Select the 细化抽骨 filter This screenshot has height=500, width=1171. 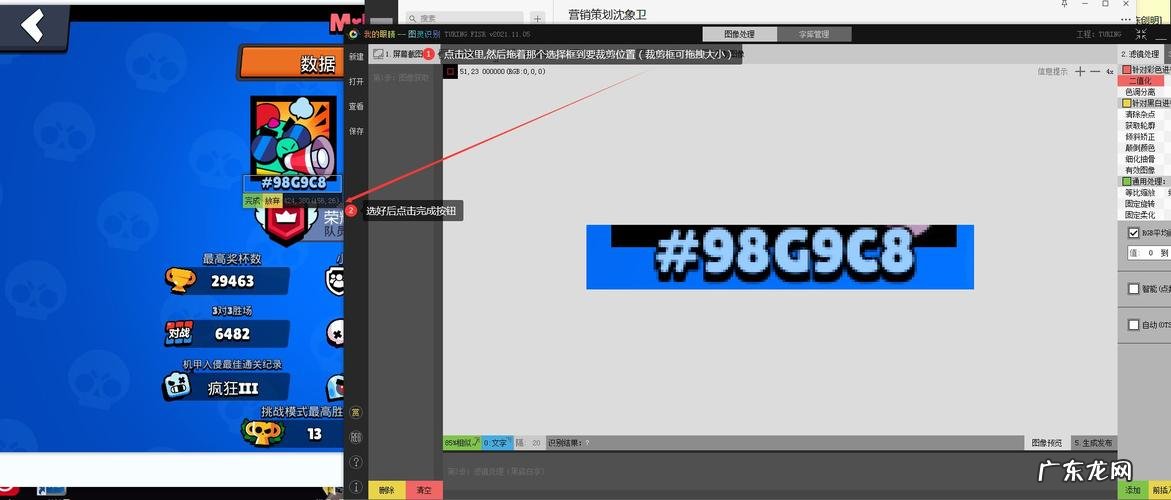click(x=1140, y=159)
